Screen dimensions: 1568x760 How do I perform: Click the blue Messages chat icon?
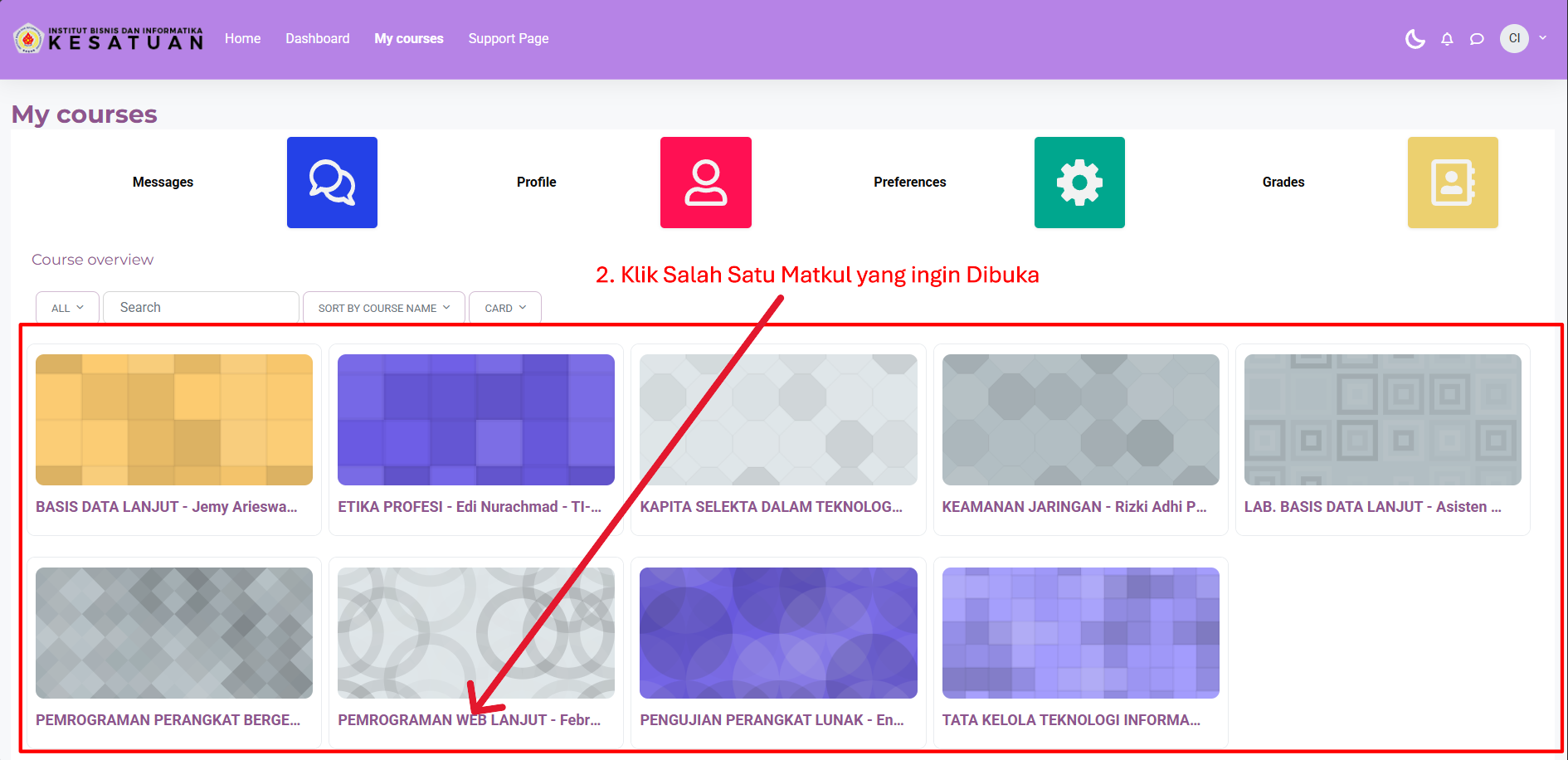tap(332, 183)
